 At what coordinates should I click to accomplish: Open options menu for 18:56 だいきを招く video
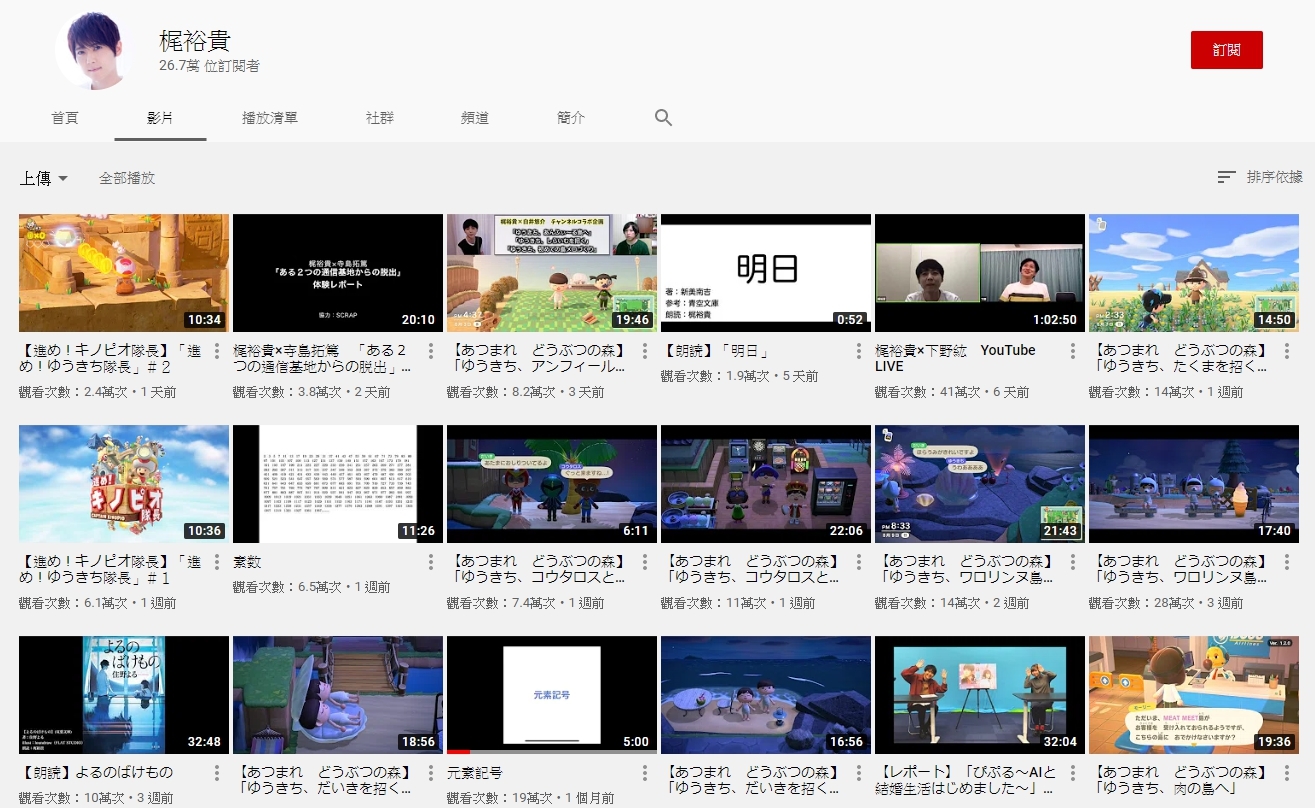coord(431,773)
